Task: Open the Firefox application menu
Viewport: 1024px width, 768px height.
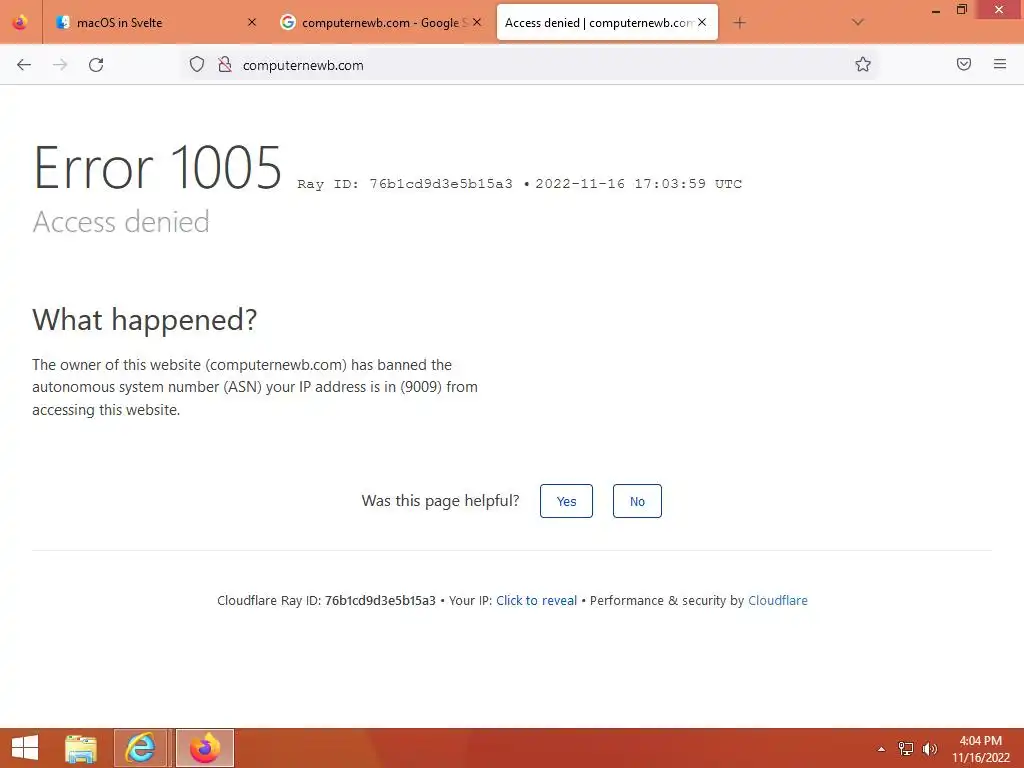Action: [1000, 64]
